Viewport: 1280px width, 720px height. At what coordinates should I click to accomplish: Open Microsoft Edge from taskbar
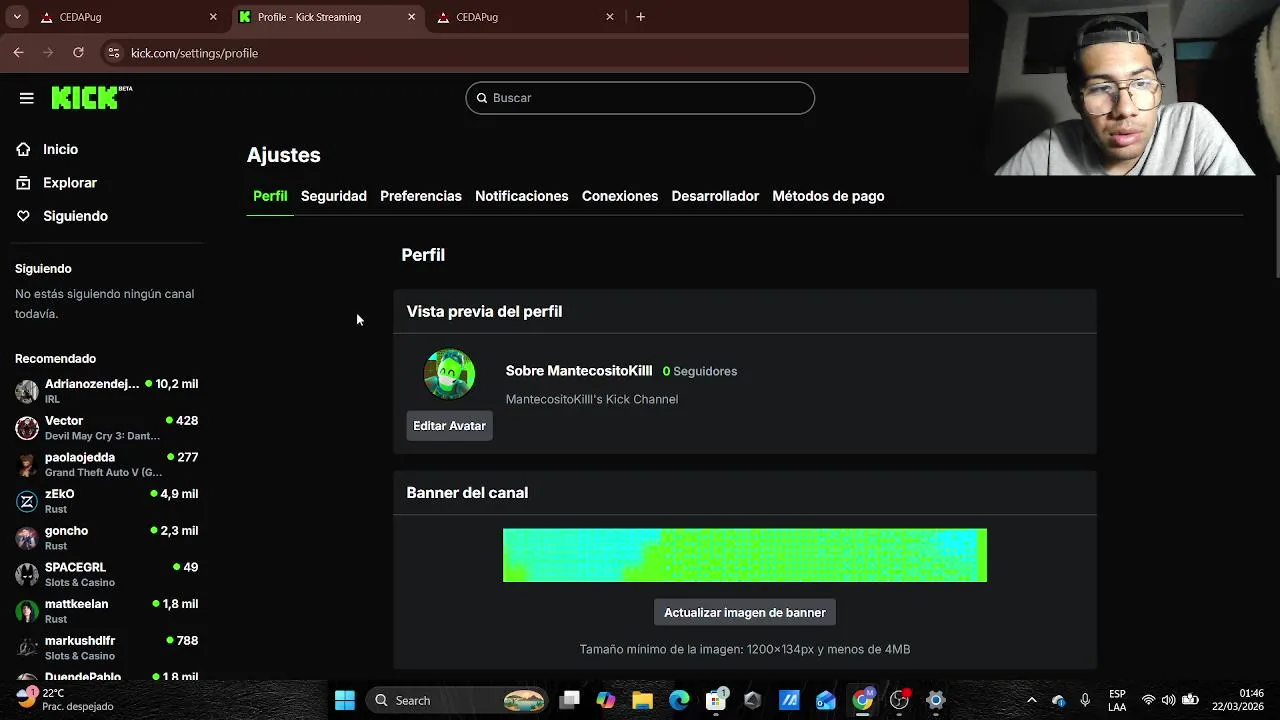[x=679, y=700]
